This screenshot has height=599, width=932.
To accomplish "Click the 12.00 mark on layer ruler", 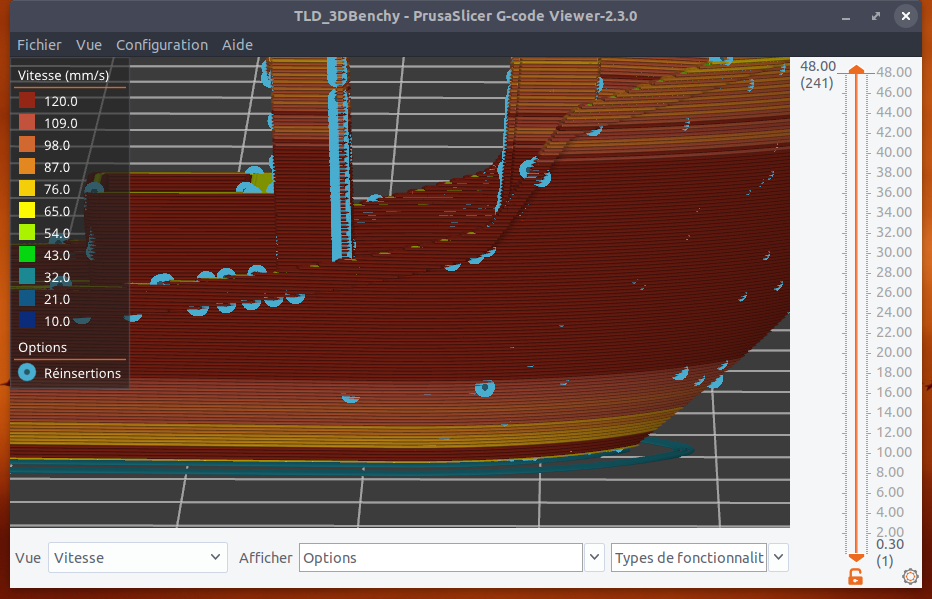I will tap(894, 432).
